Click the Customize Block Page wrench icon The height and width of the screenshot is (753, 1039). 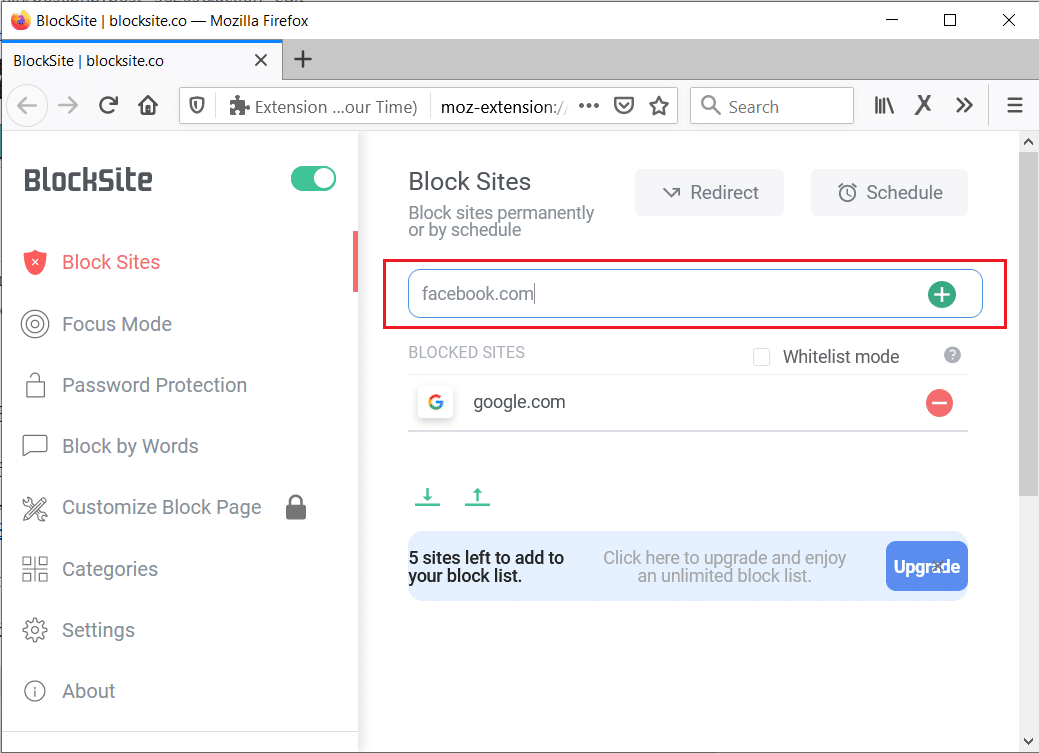click(35, 508)
